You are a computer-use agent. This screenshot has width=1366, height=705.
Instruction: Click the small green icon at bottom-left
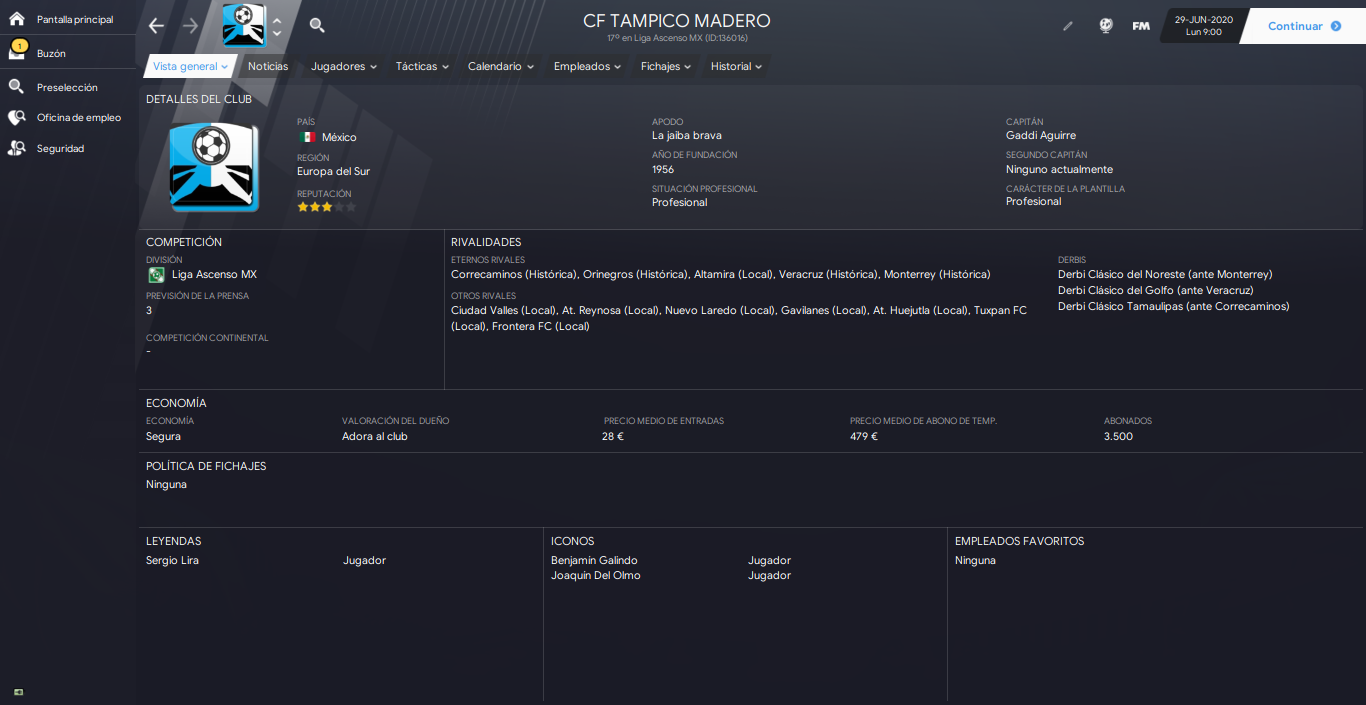(x=18, y=691)
